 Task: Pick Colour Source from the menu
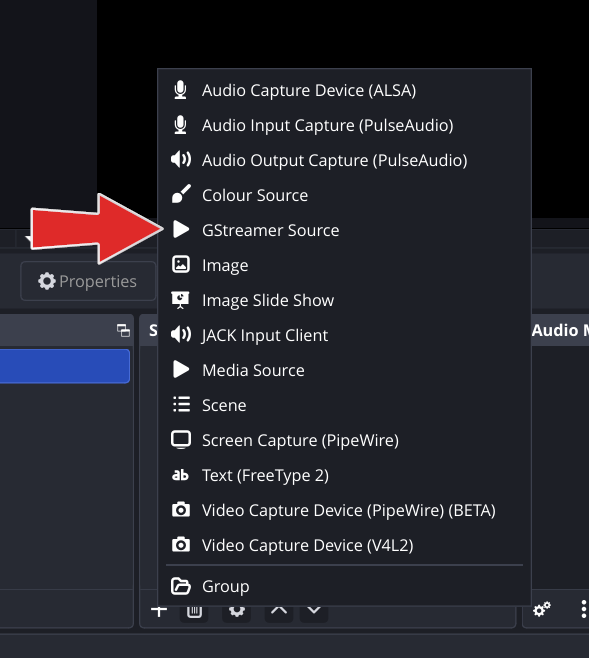coord(344,195)
